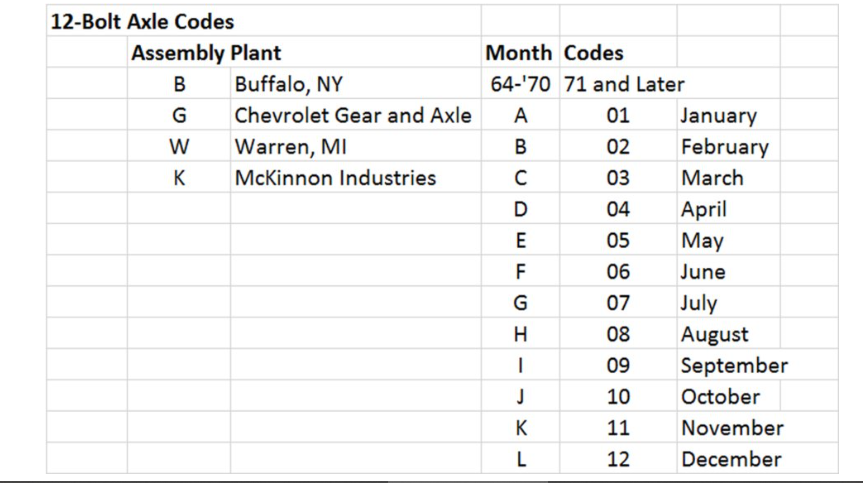The width and height of the screenshot is (863, 483).
Task: Click the 'July' cell
Action: pos(728,303)
